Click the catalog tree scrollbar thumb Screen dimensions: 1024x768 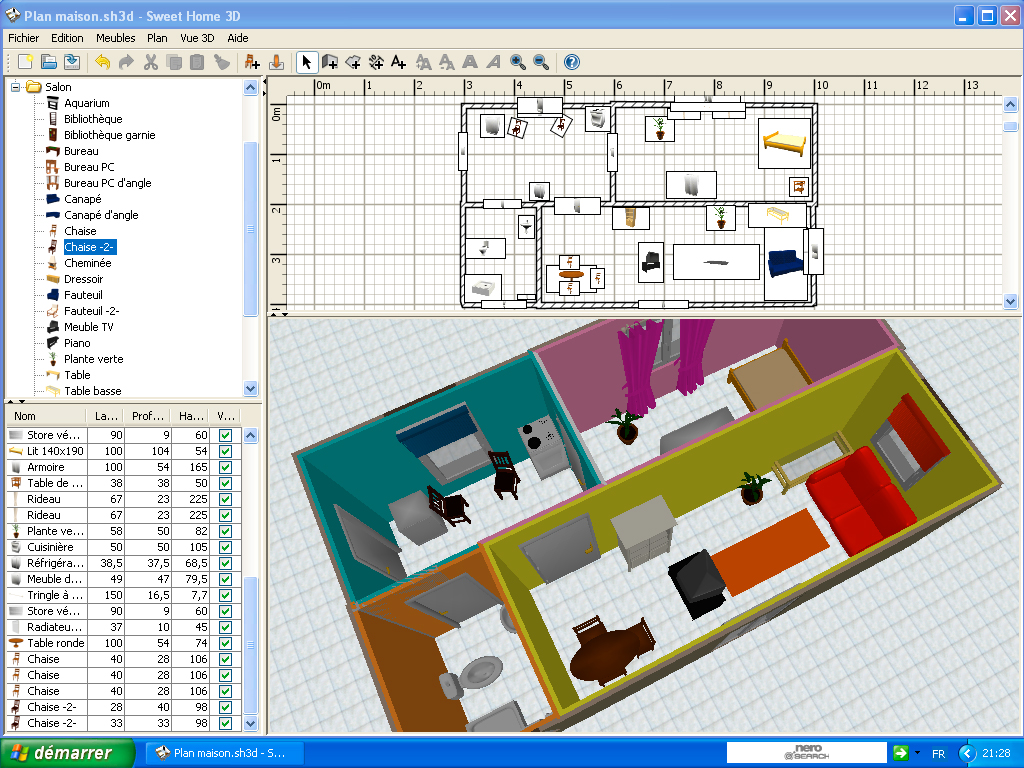coord(251,229)
